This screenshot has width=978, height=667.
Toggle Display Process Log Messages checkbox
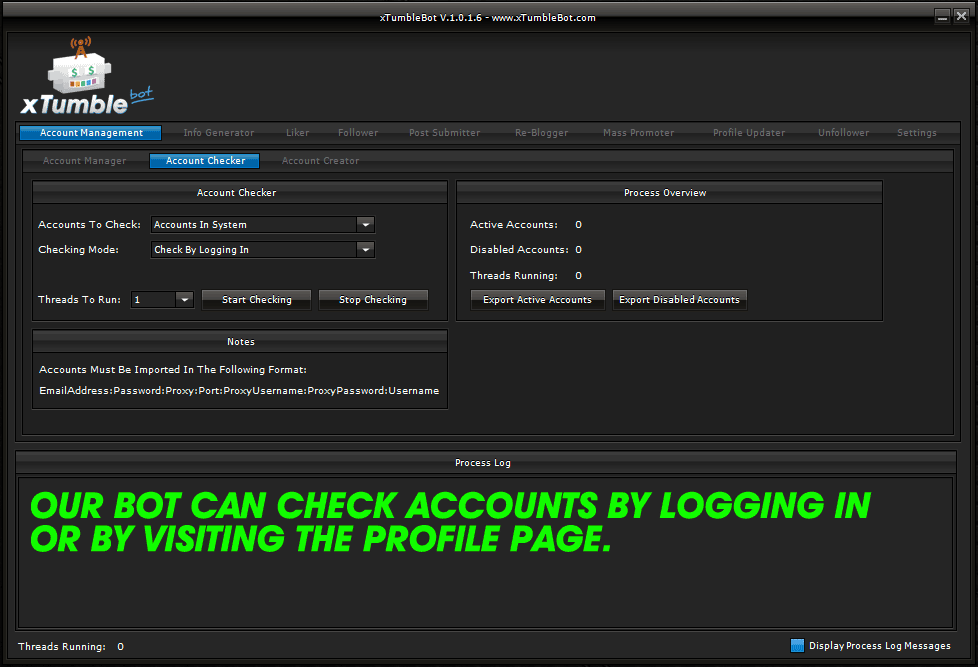pyautogui.click(x=797, y=646)
